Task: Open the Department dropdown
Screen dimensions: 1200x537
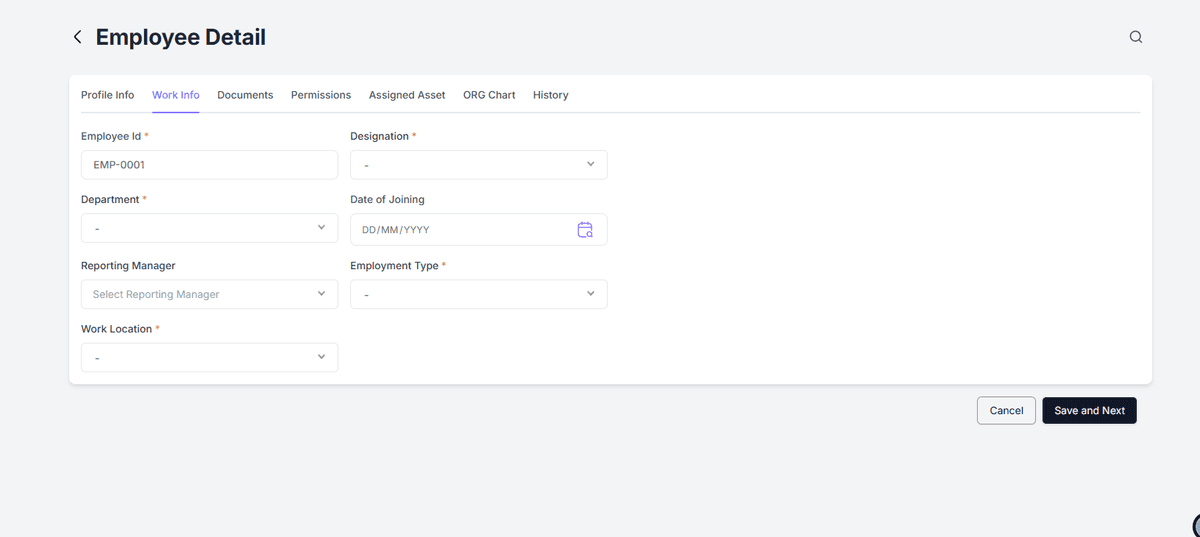Action: point(209,228)
